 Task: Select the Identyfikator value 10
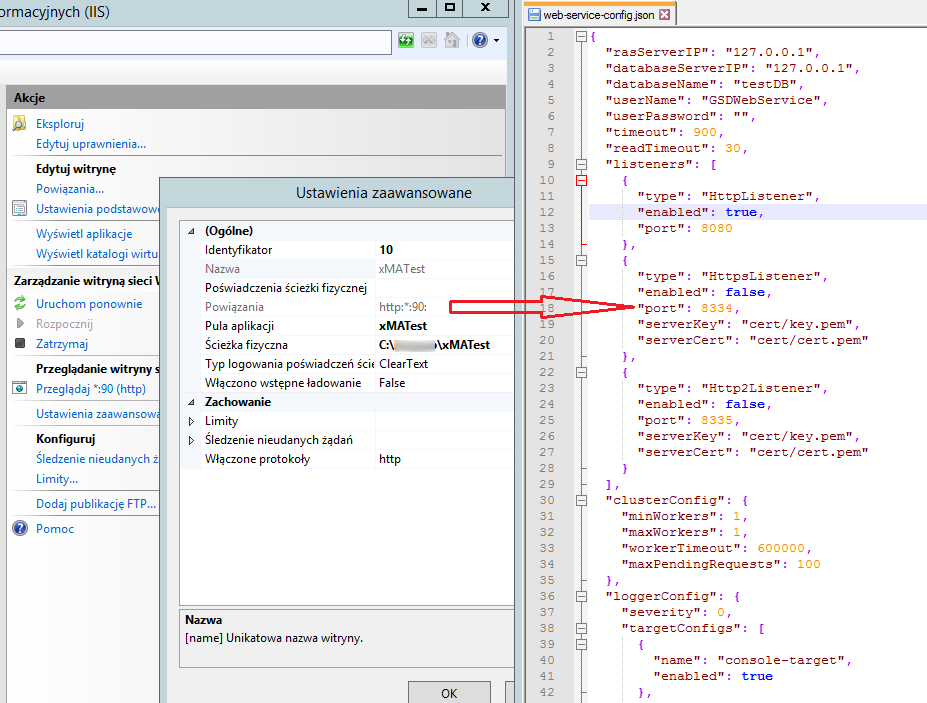[x=385, y=250]
